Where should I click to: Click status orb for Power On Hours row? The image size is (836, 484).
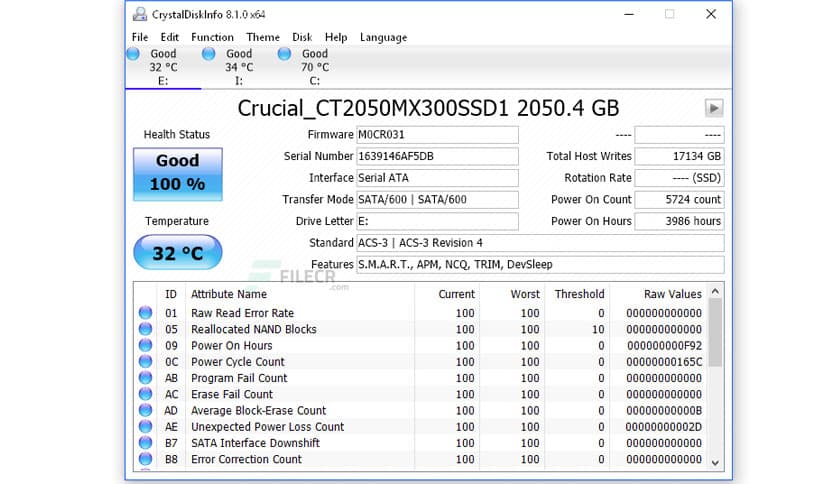145,345
